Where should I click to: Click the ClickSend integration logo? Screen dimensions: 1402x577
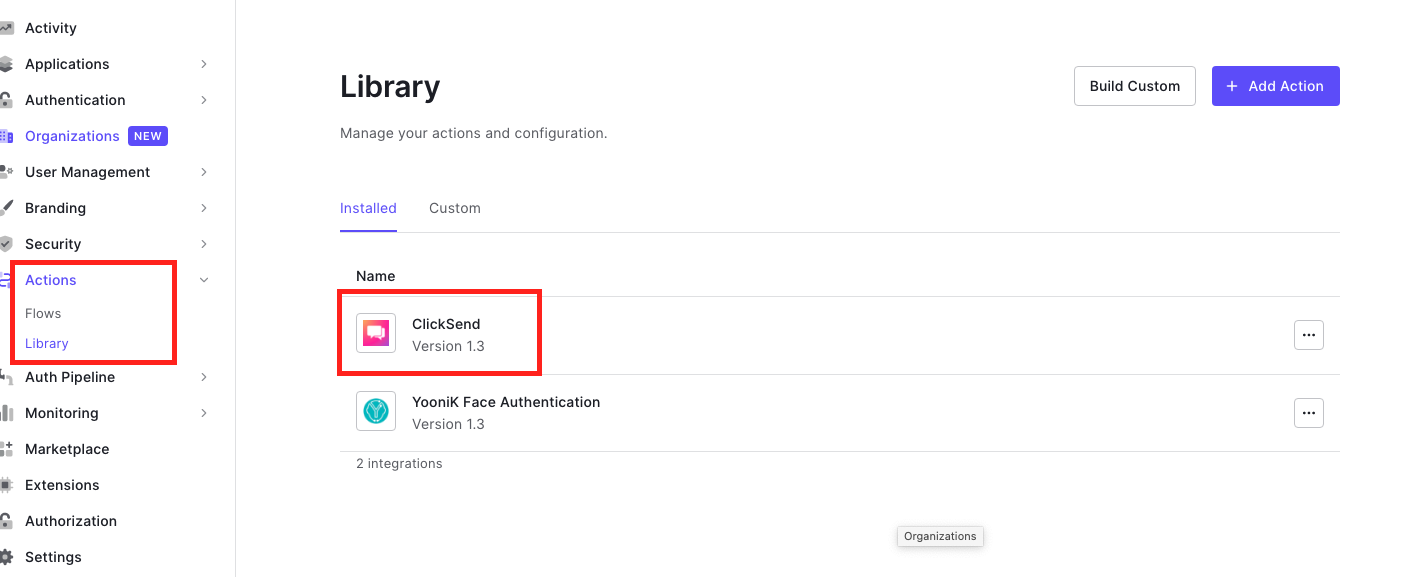tap(375, 334)
